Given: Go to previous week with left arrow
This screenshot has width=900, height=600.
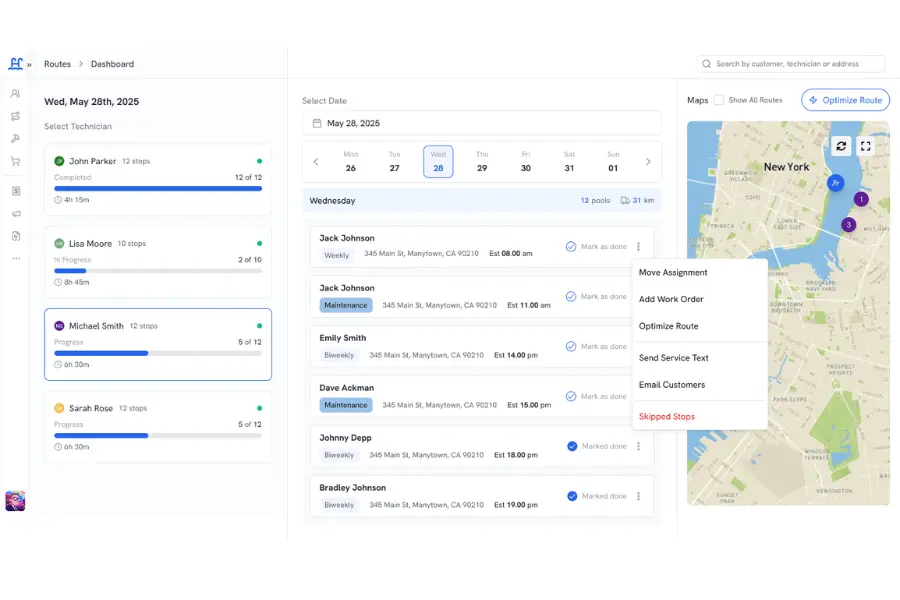Looking at the screenshot, I should [316, 162].
